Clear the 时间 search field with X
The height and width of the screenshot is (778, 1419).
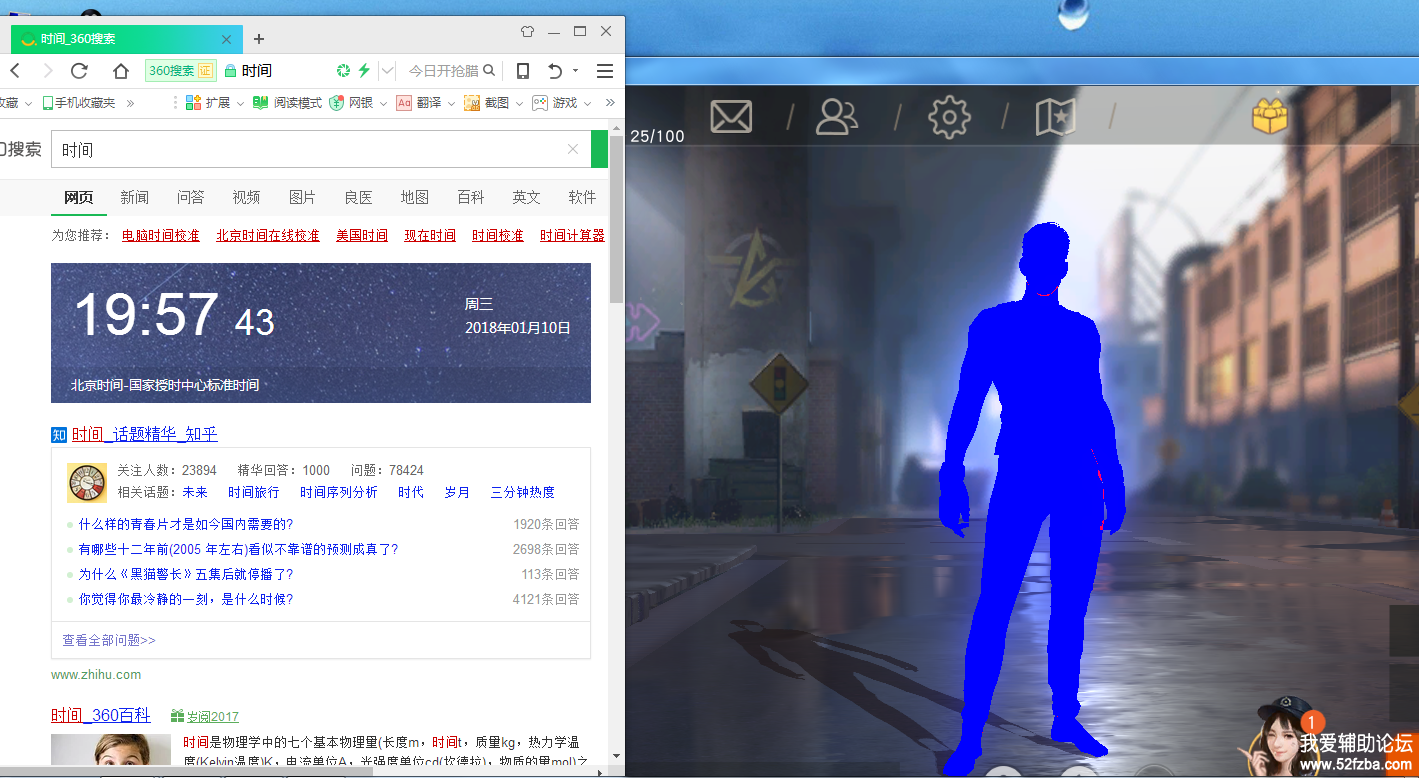pyautogui.click(x=573, y=149)
